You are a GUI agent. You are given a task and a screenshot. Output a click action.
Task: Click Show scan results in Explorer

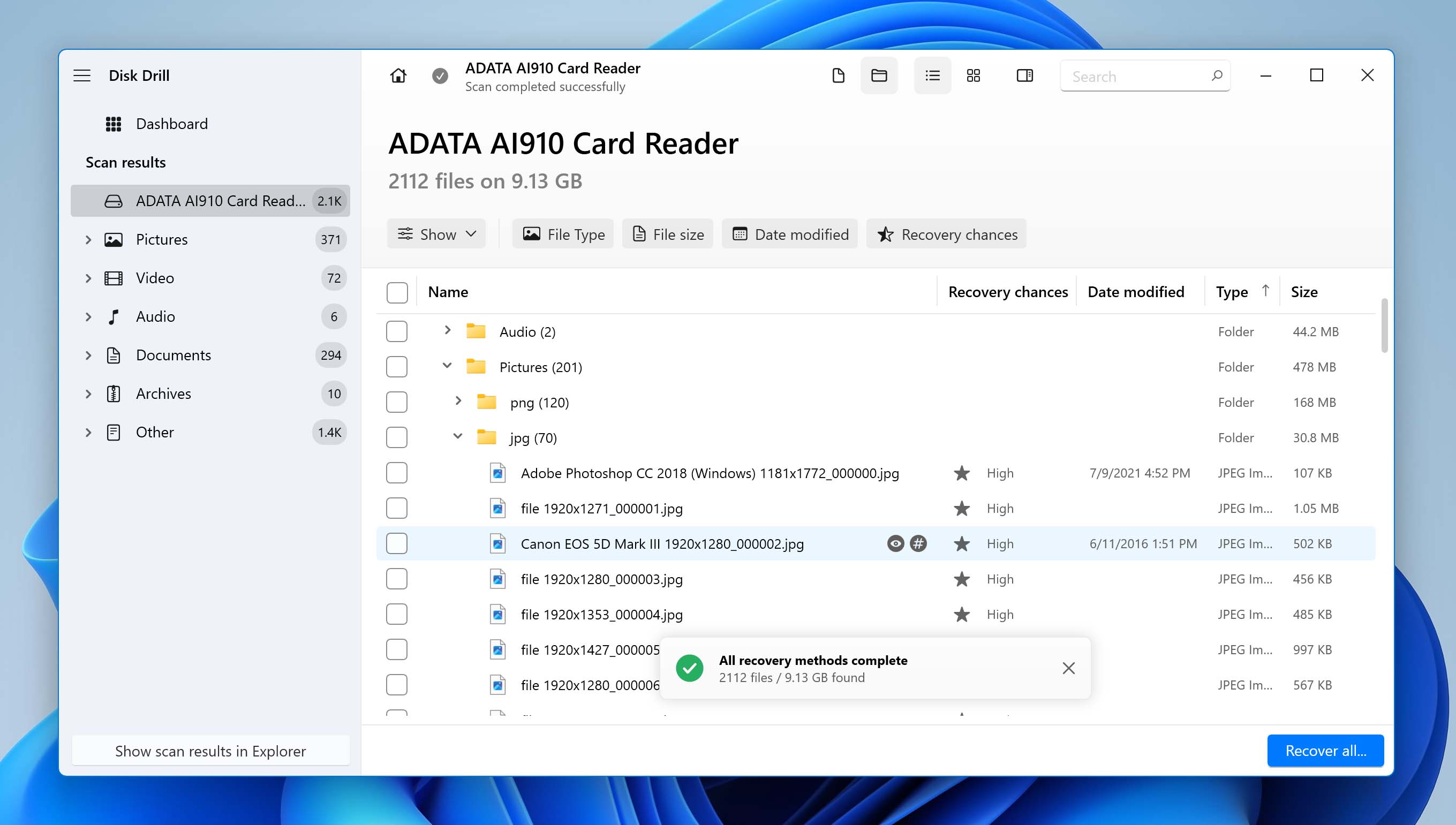click(x=210, y=750)
